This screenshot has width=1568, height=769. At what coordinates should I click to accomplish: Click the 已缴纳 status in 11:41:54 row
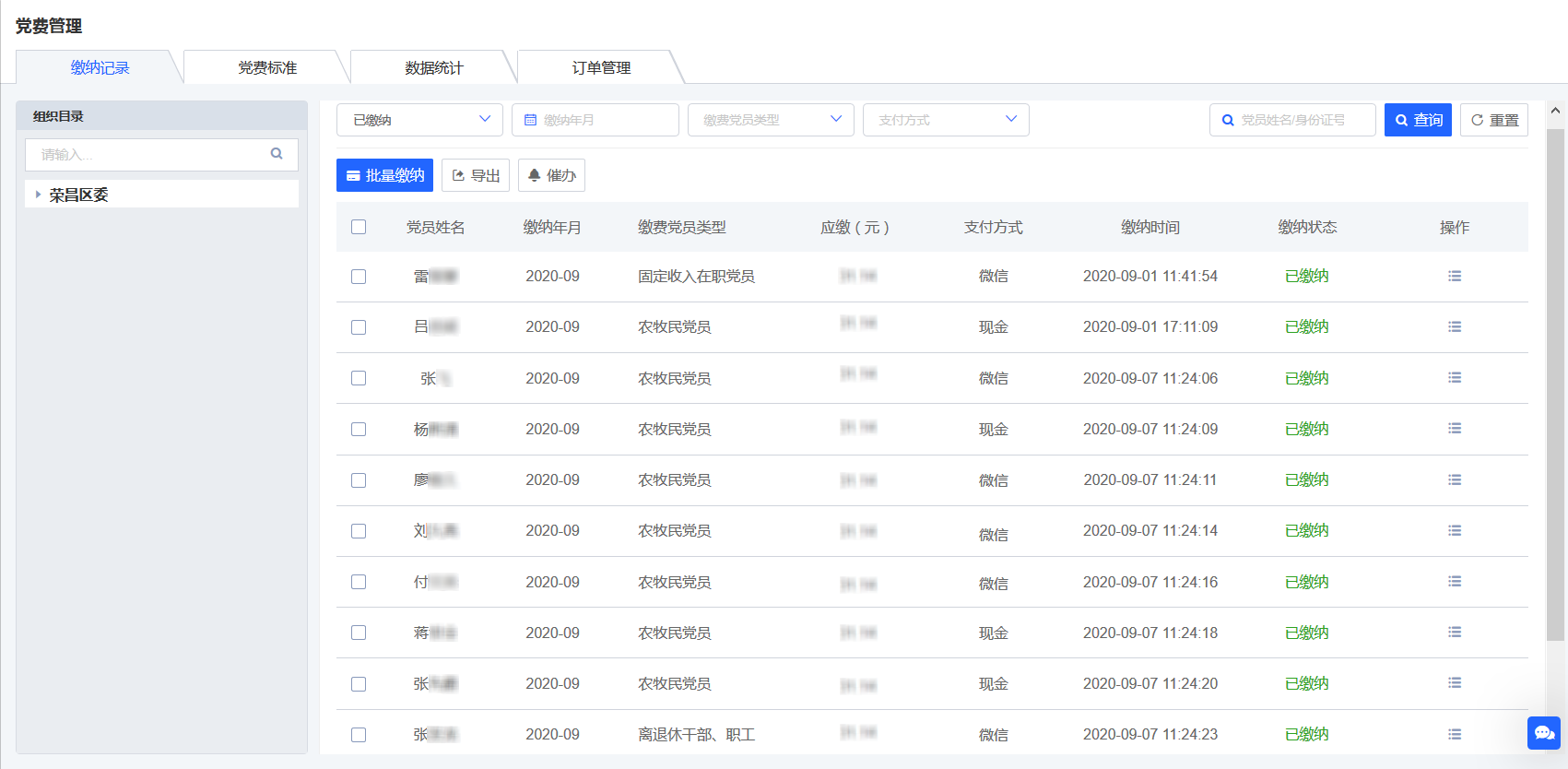pos(1306,276)
